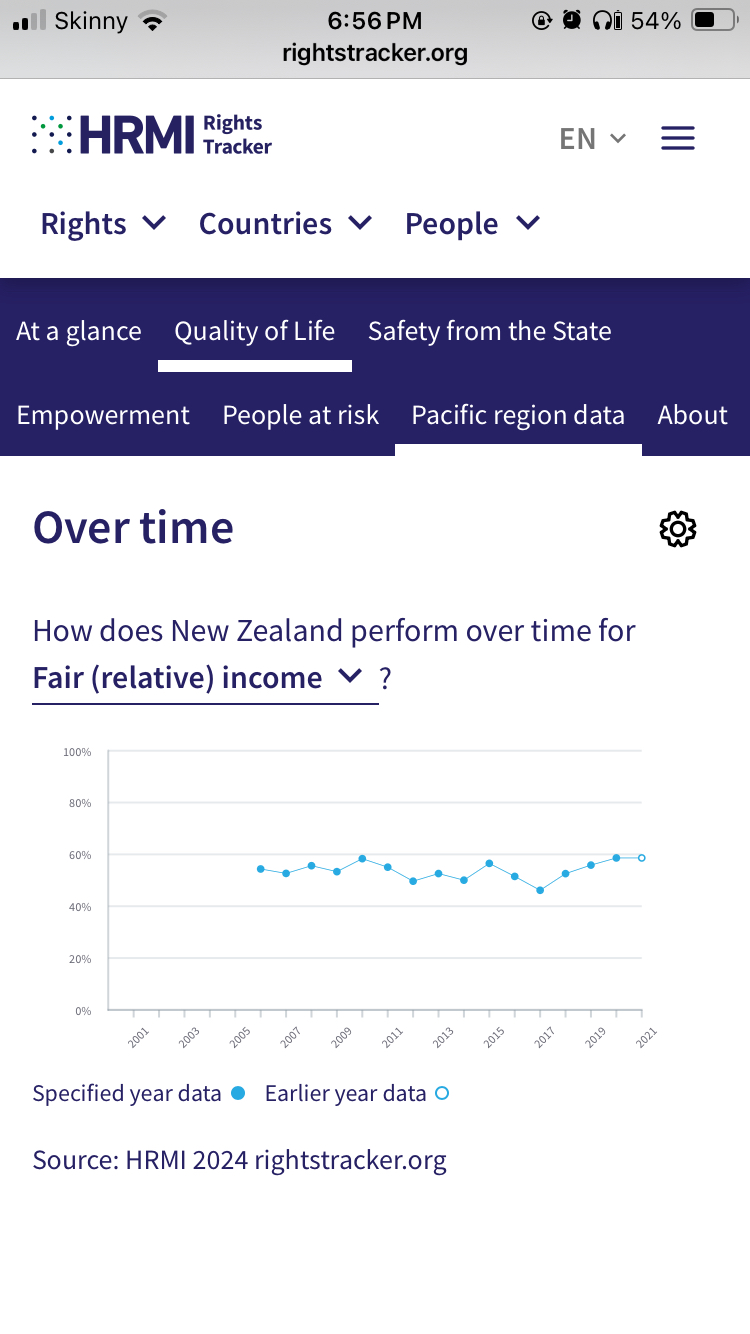This screenshot has width=750, height=1334.
Task: Click the HRMI Rights Tracker logo
Action: click(x=152, y=135)
